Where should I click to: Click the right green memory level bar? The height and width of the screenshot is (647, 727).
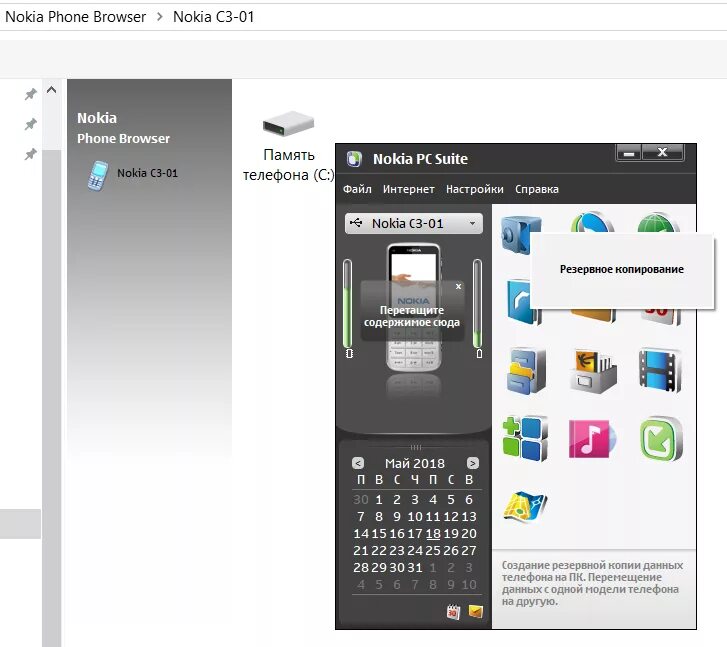point(478,304)
